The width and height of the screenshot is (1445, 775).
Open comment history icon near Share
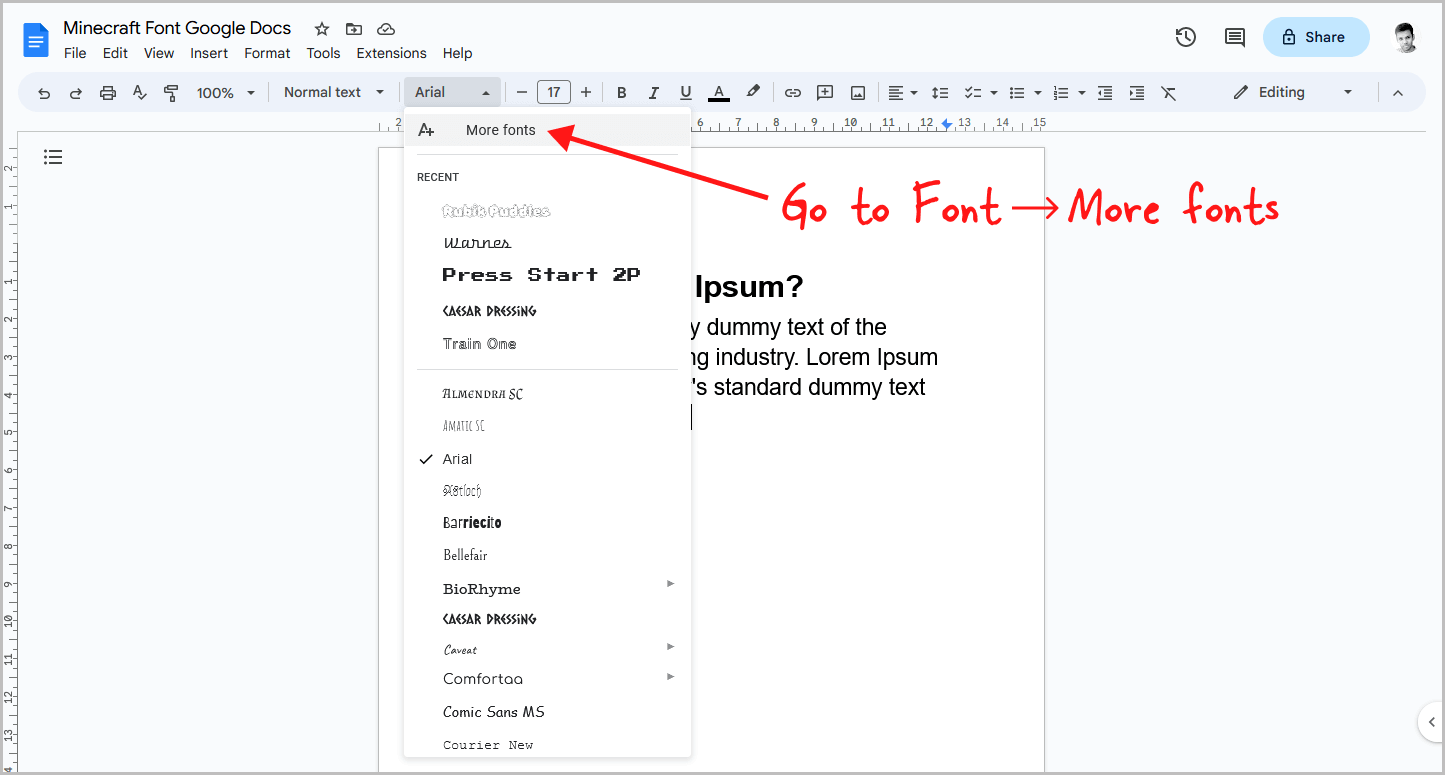click(x=1235, y=37)
